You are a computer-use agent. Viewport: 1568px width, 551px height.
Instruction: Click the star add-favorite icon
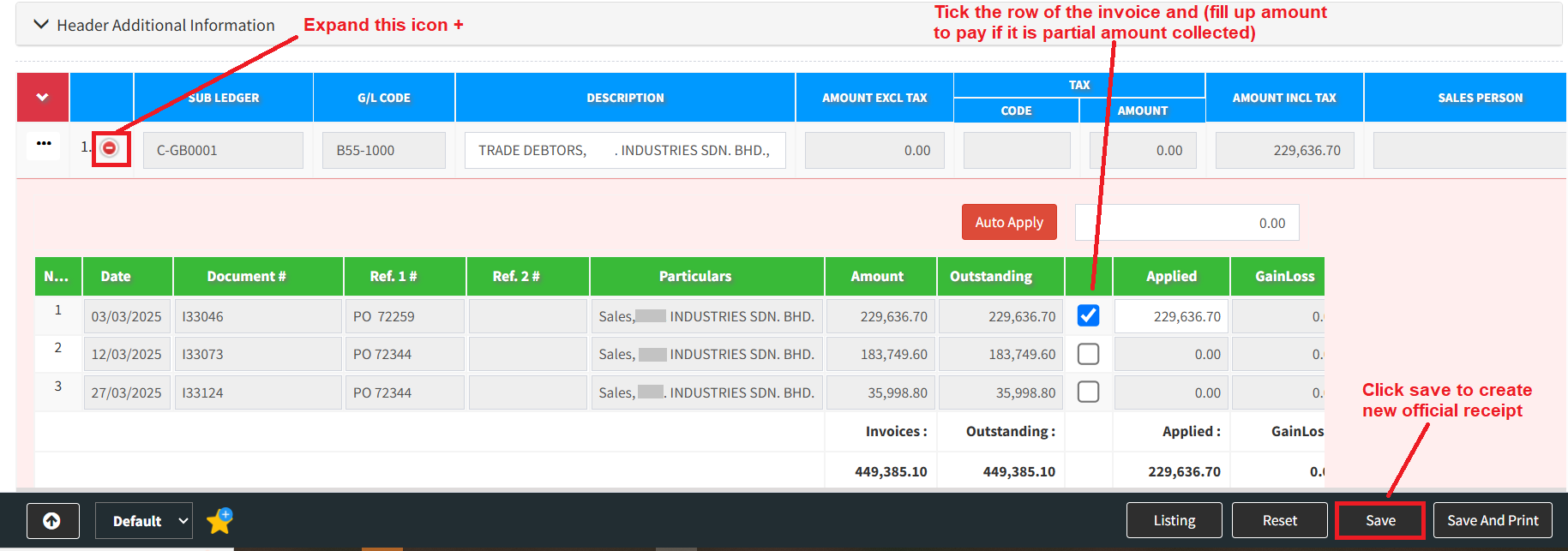click(219, 520)
